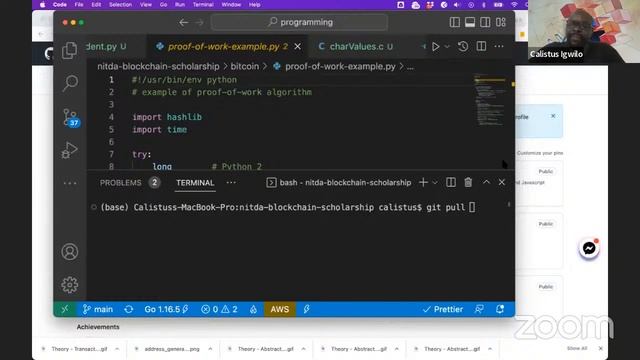Close the proof-of-work-example.py tab
The height and width of the screenshot is (360, 640).
[x=298, y=47]
